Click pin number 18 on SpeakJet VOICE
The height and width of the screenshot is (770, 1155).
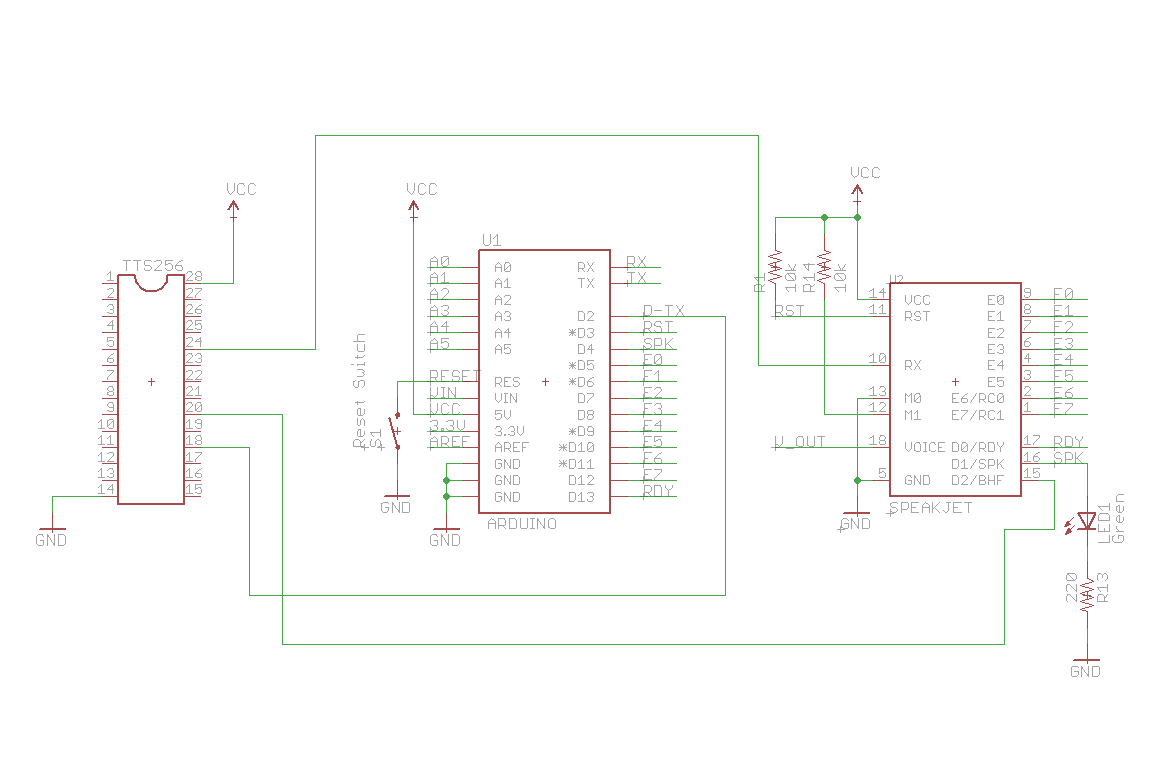pyautogui.click(x=877, y=441)
